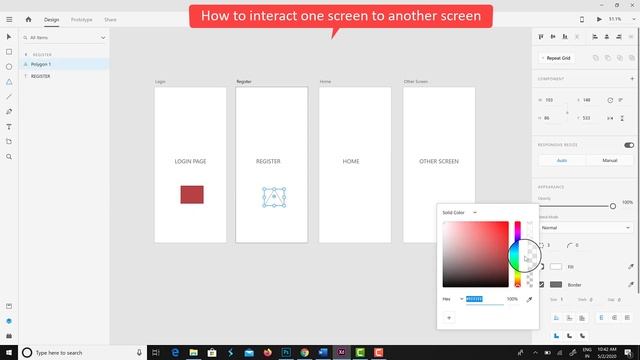640x360 pixels.
Task: Click the hex color value field
Action: pos(484,299)
